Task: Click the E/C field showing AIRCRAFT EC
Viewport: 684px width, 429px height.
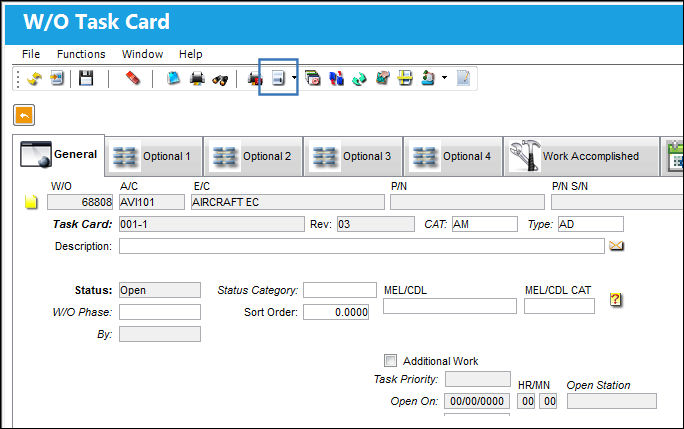Action: click(288, 202)
